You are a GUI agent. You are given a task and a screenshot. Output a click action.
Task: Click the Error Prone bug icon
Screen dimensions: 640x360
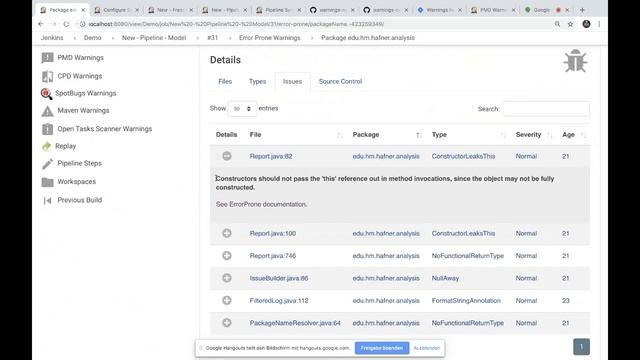point(576,61)
